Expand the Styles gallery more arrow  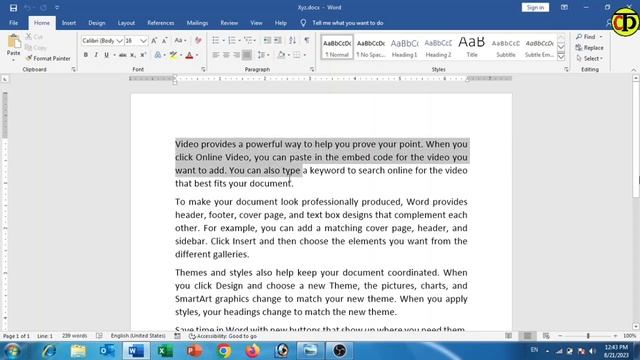click(x=562, y=57)
